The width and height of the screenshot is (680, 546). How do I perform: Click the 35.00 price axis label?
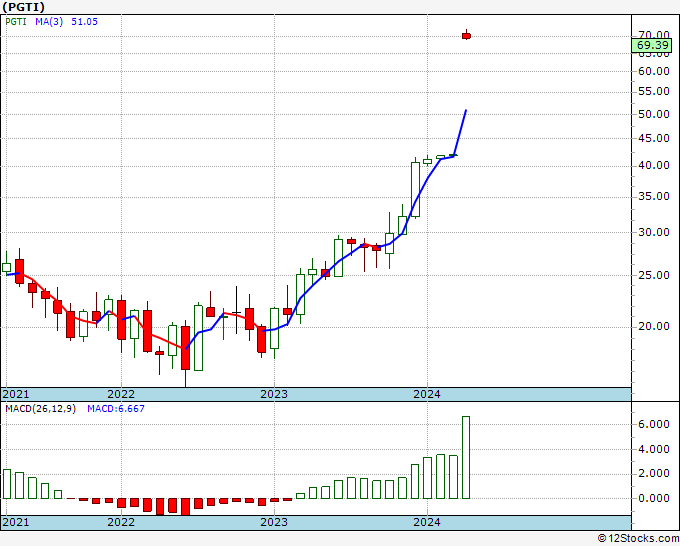tap(654, 196)
